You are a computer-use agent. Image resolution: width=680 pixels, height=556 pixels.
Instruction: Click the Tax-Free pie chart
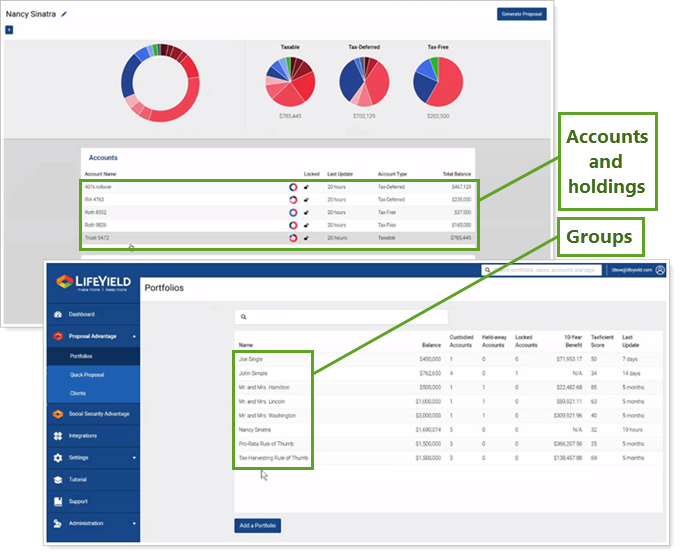click(x=437, y=81)
